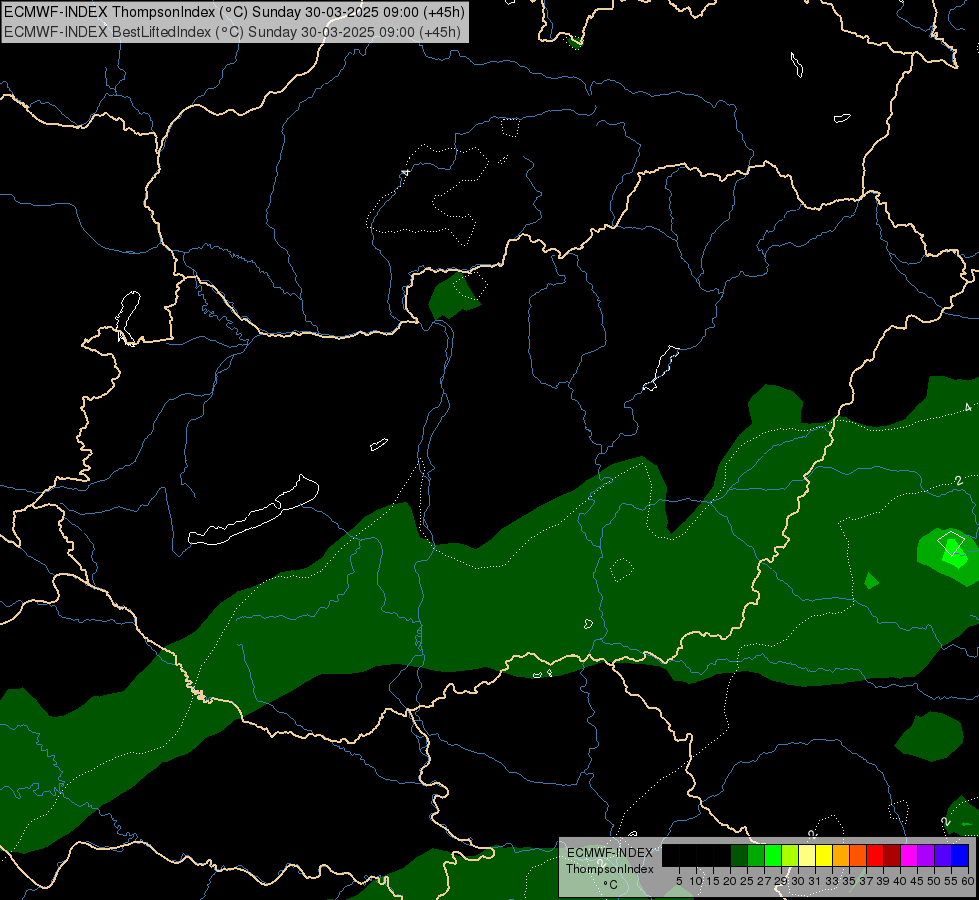979x900 pixels.
Task: Click the ThompsonIndex title line at top
Action: [x=234, y=12]
